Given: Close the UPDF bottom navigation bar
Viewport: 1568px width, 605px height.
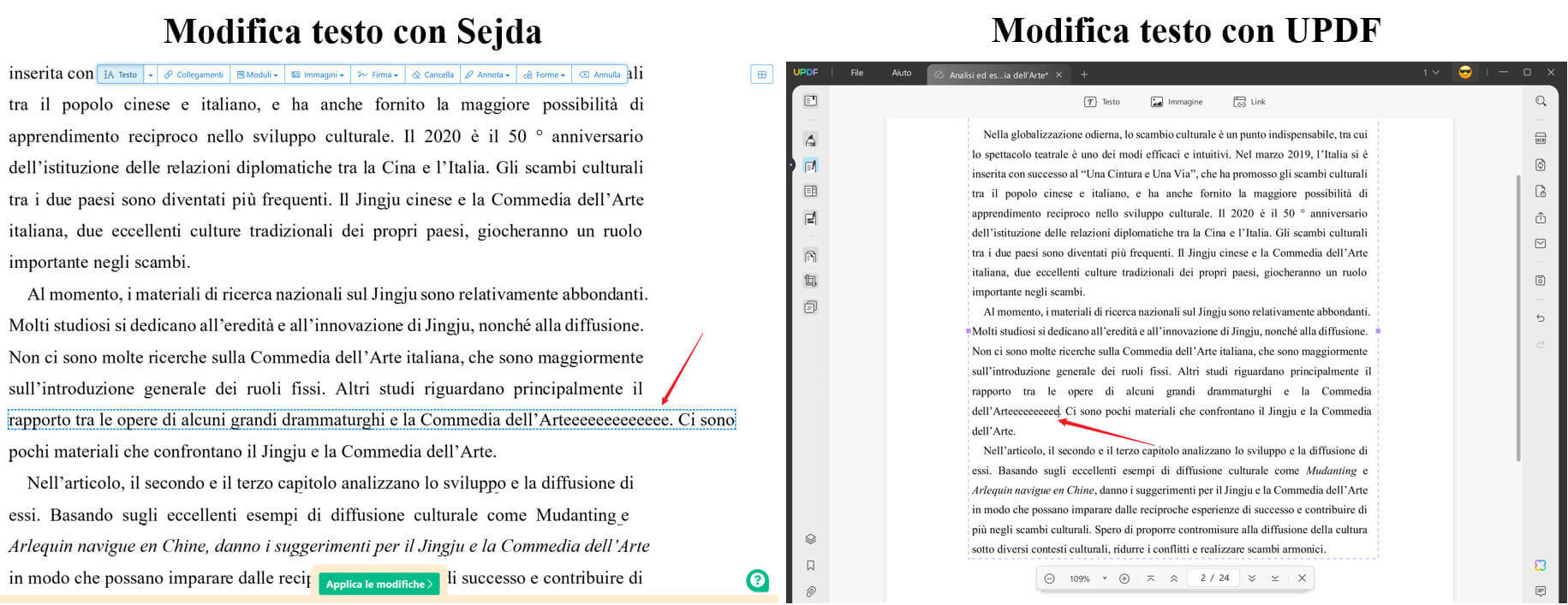Looking at the screenshot, I should tap(1302, 578).
